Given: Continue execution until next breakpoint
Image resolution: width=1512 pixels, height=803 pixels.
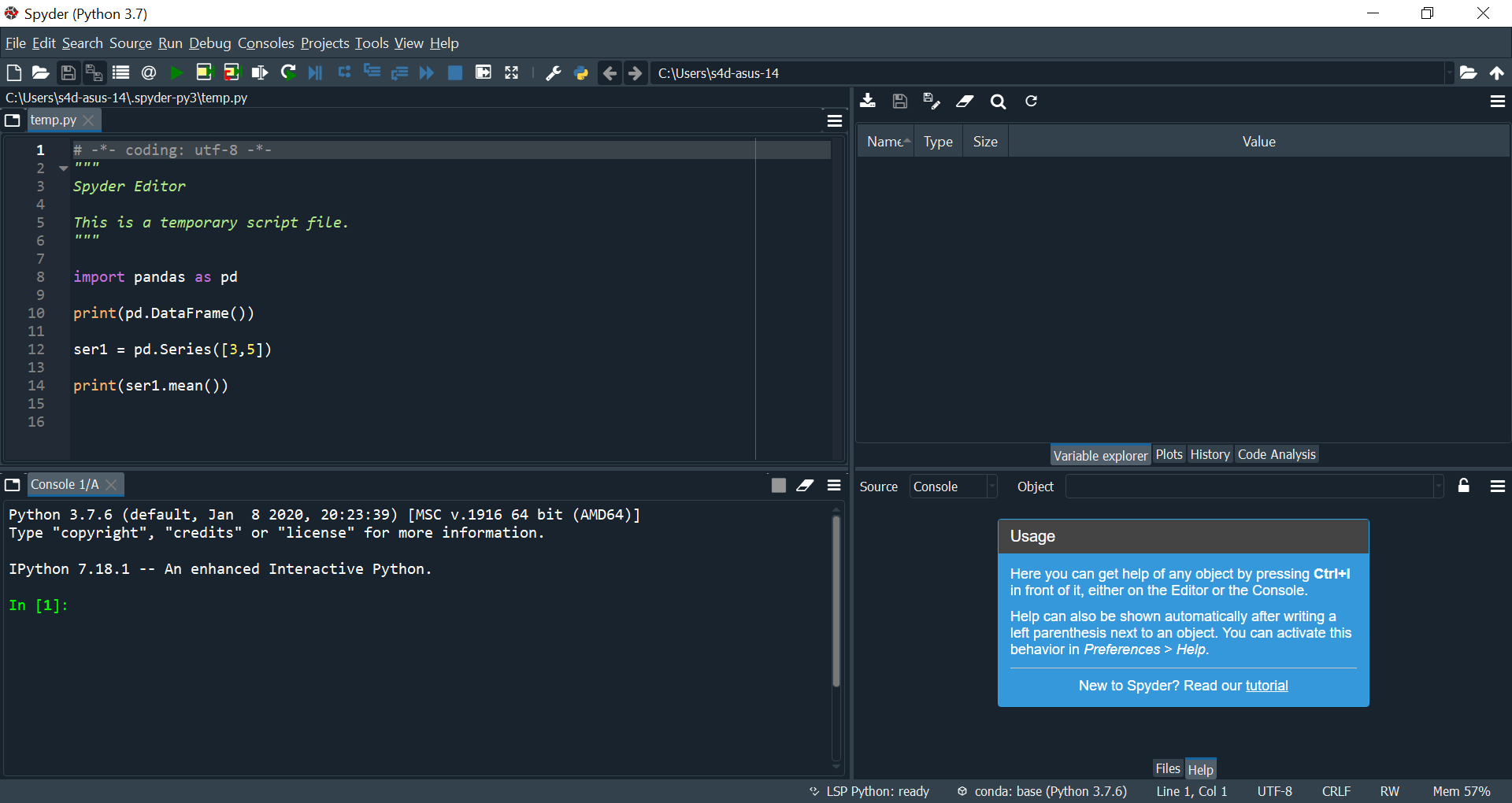Looking at the screenshot, I should 427,73.
